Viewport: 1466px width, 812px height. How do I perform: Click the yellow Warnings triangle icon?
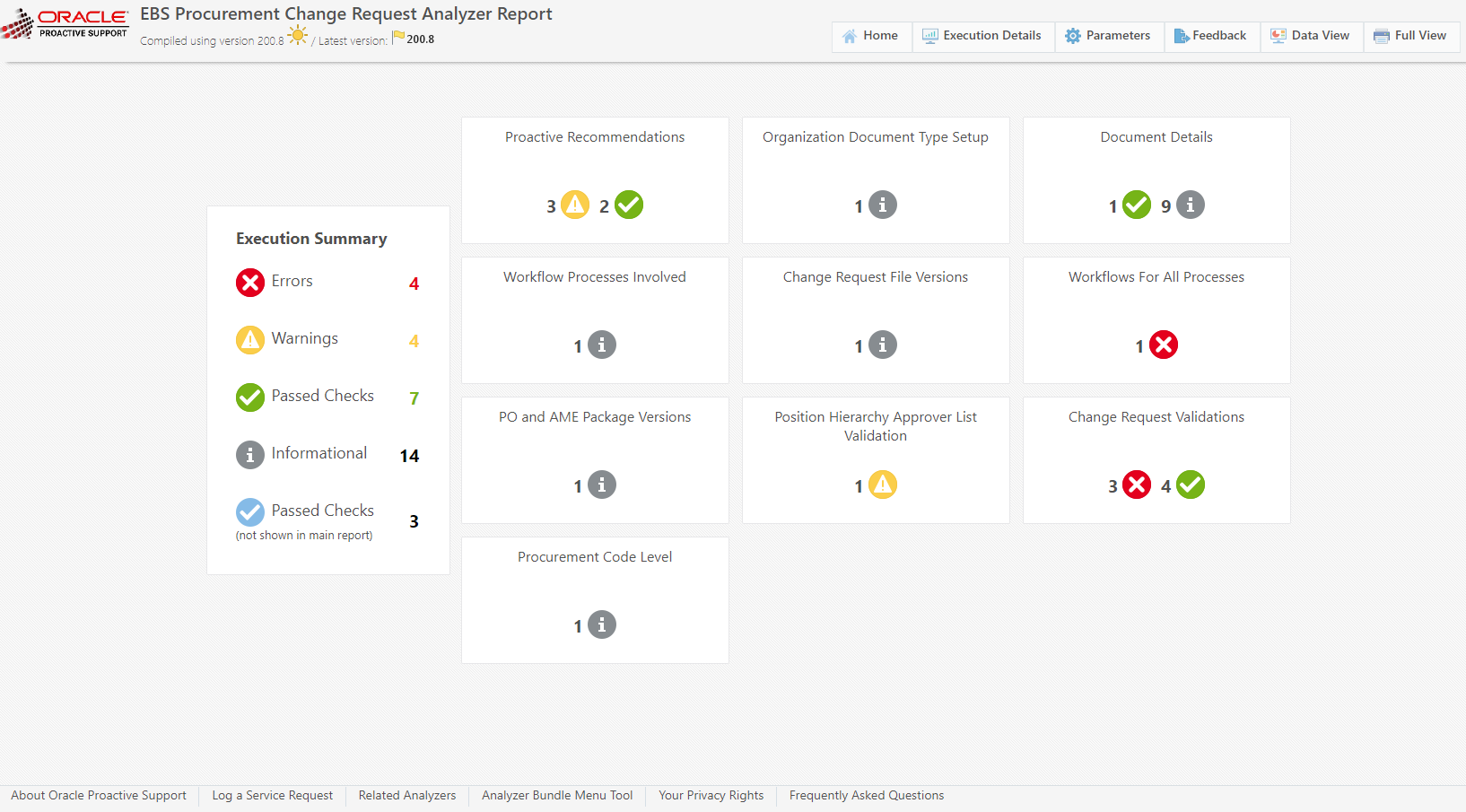coord(250,340)
